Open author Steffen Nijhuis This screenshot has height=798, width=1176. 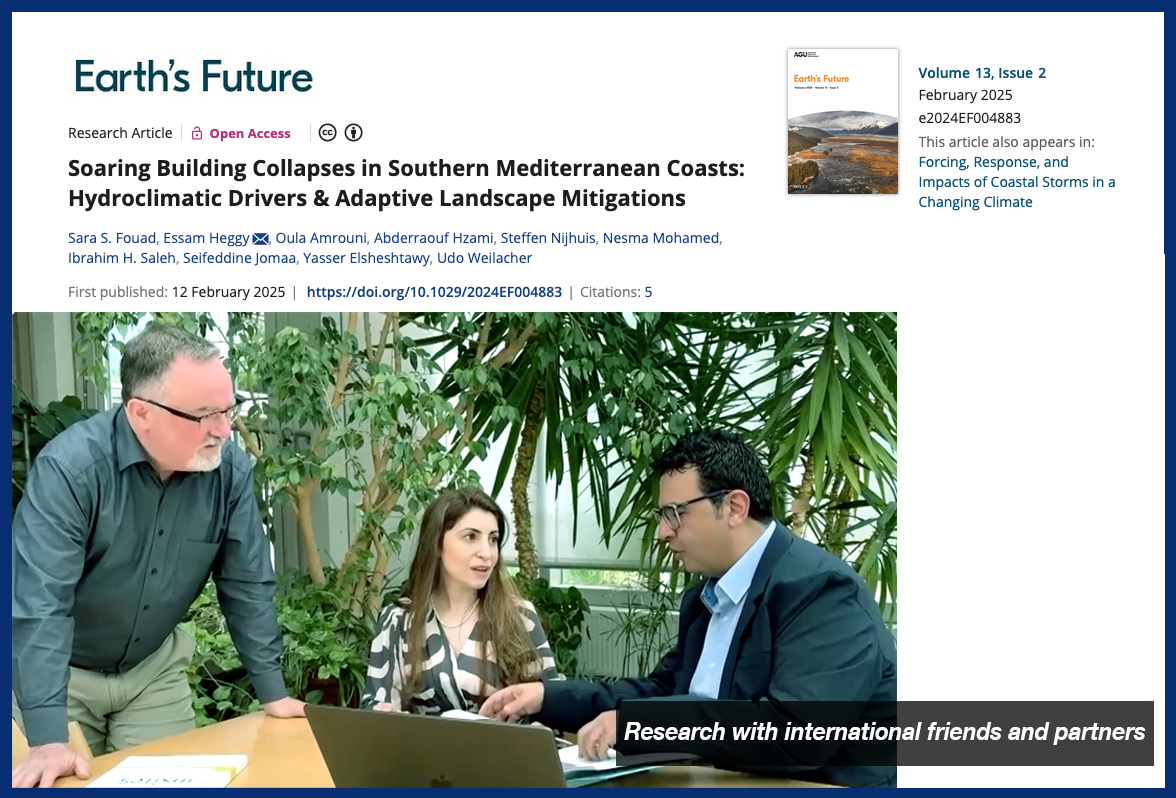click(548, 238)
